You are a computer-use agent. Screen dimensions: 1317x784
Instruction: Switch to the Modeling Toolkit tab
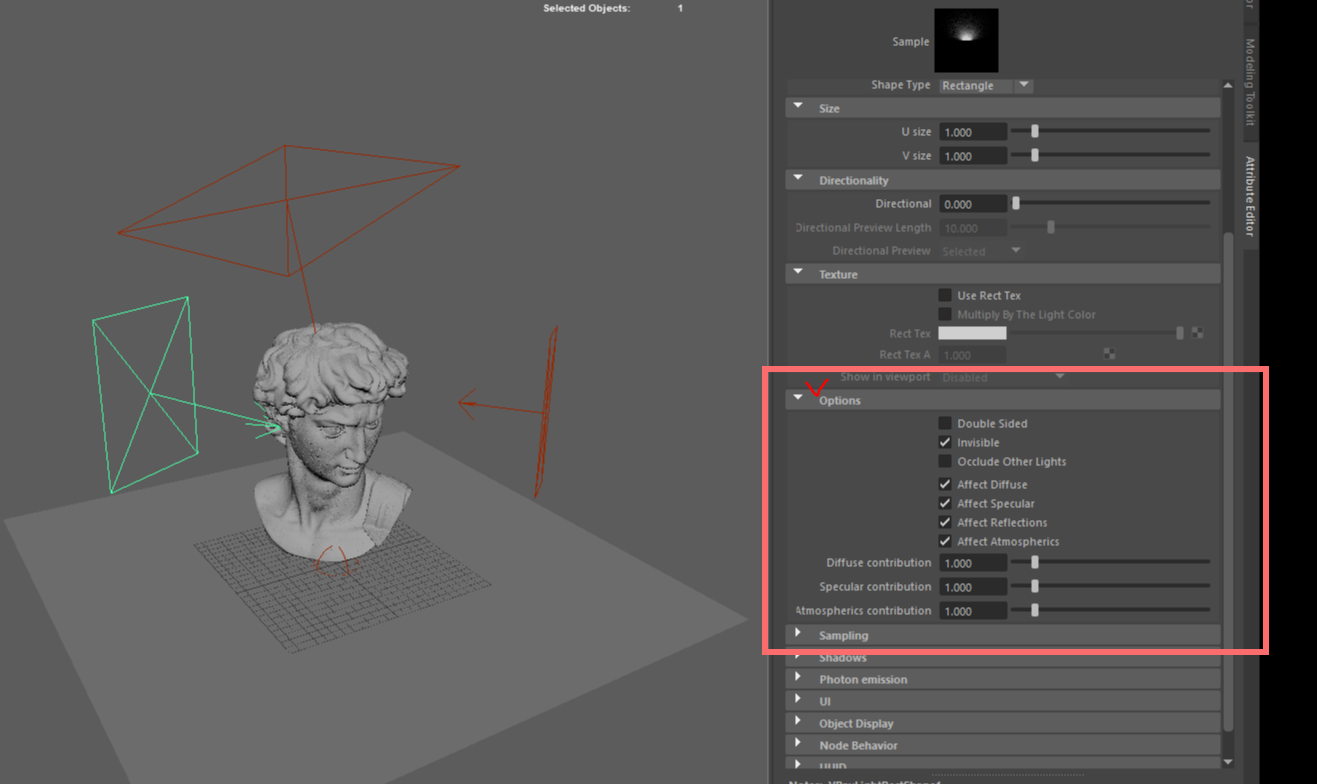pyautogui.click(x=1249, y=82)
